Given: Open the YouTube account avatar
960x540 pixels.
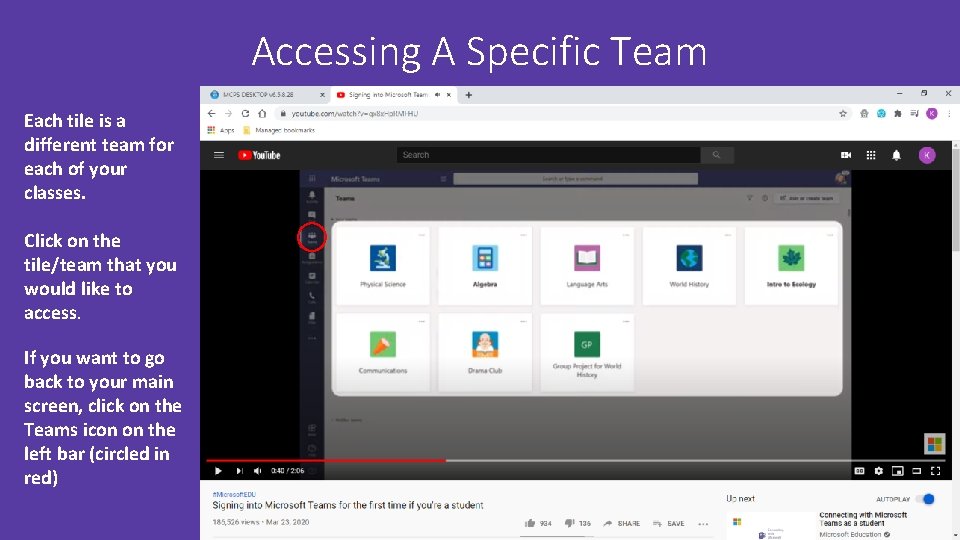Looking at the screenshot, I should pyautogui.click(x=927, y=156).
